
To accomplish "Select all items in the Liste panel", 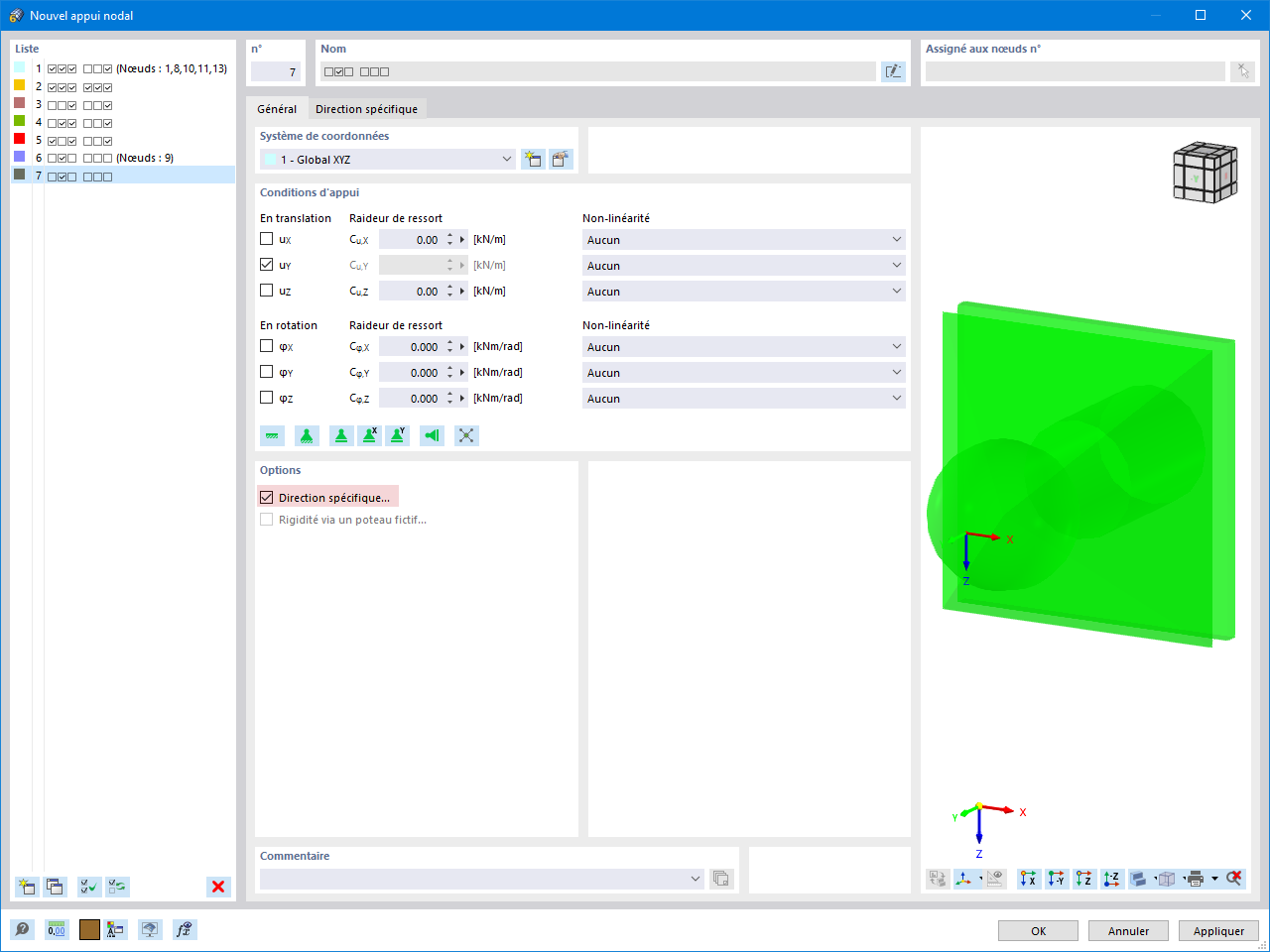I will click(x=89, y=887).
